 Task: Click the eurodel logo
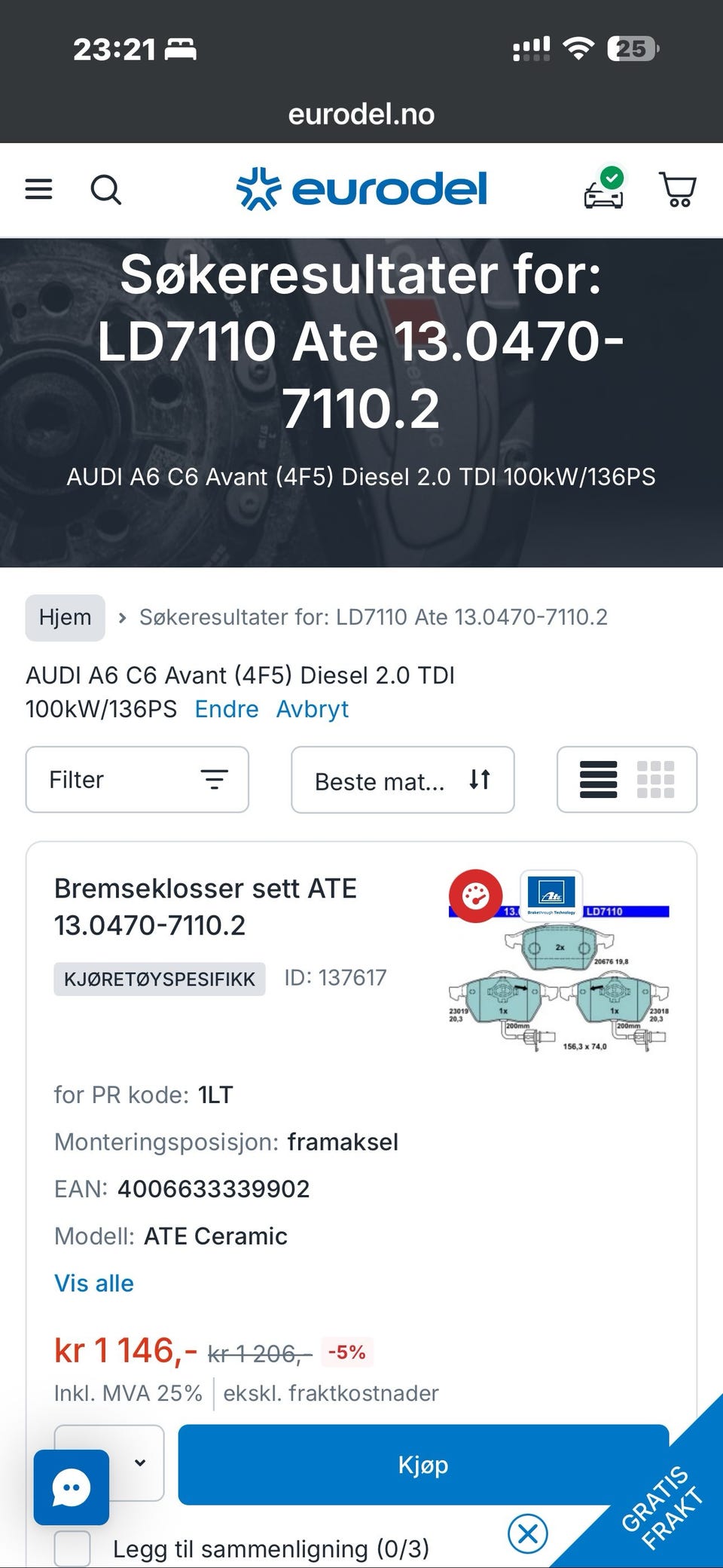[361, 189]
